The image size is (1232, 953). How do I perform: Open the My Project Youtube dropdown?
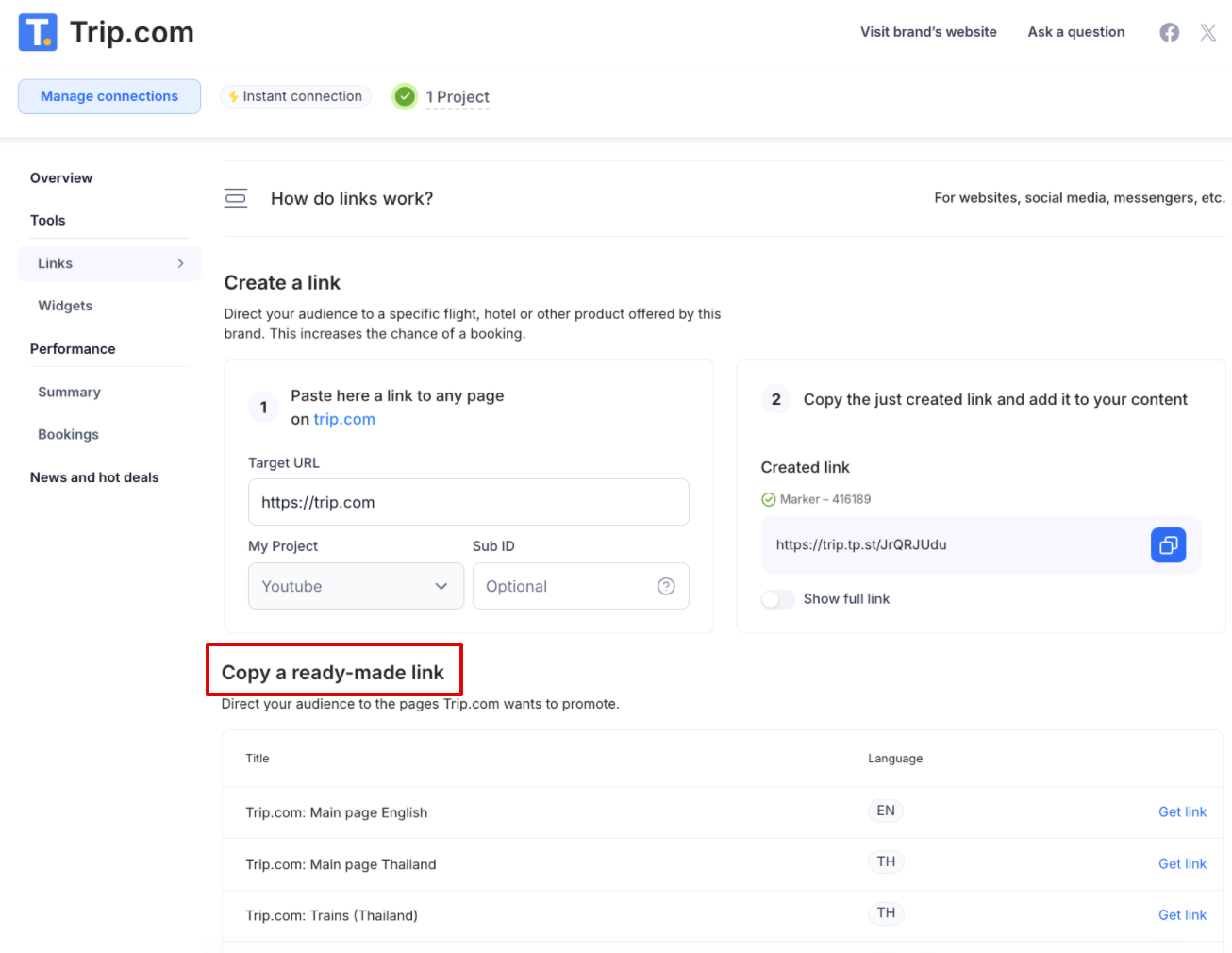click(356, 586)
